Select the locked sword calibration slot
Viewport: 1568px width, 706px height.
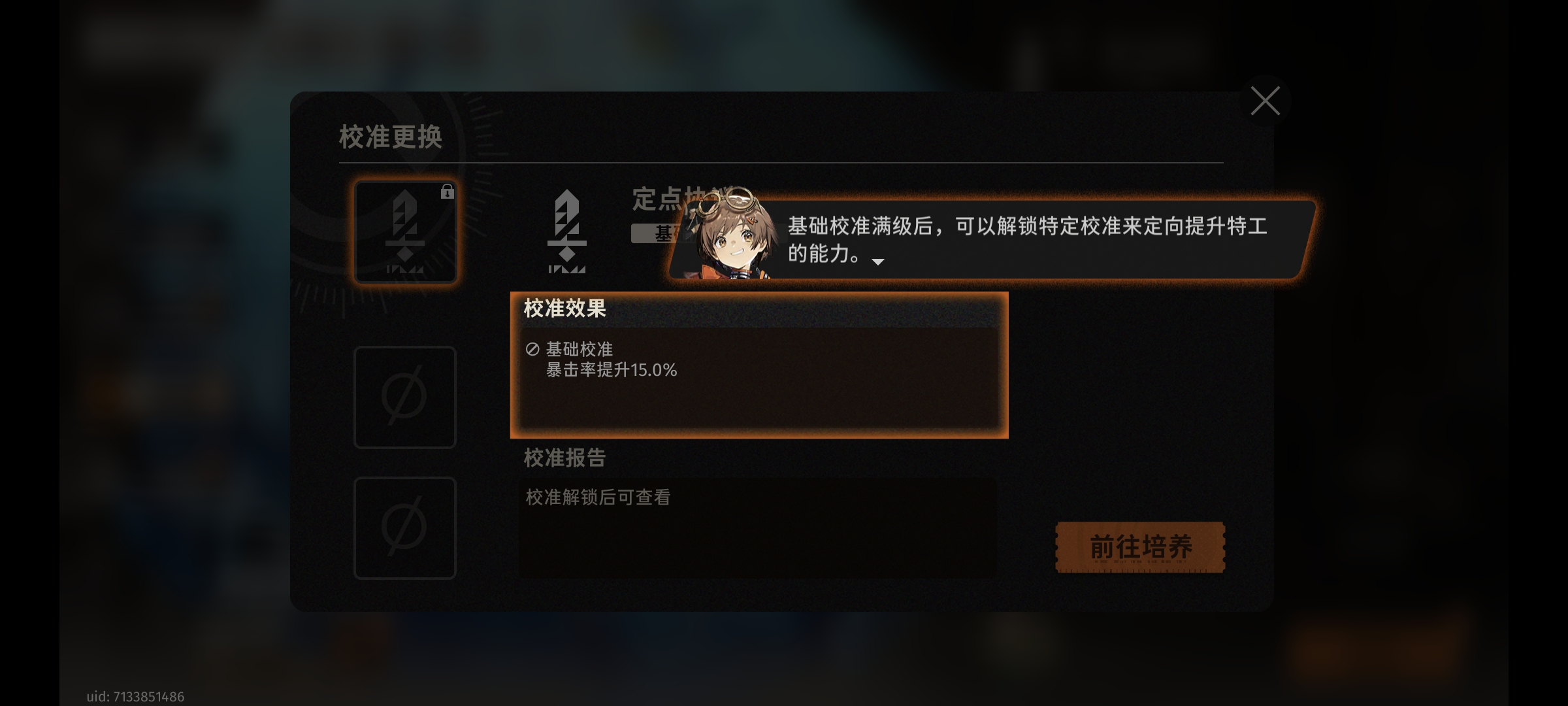(x=405, y=232)
